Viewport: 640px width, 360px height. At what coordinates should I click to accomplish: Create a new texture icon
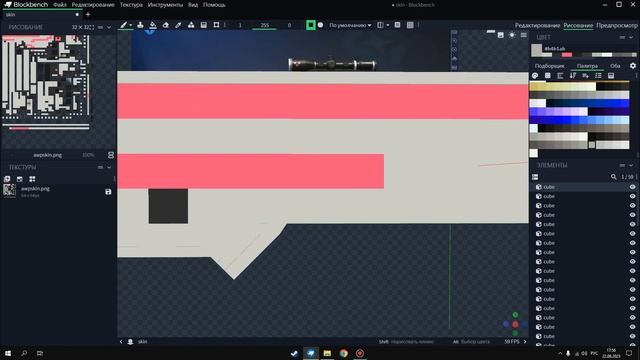click(20, 179)
